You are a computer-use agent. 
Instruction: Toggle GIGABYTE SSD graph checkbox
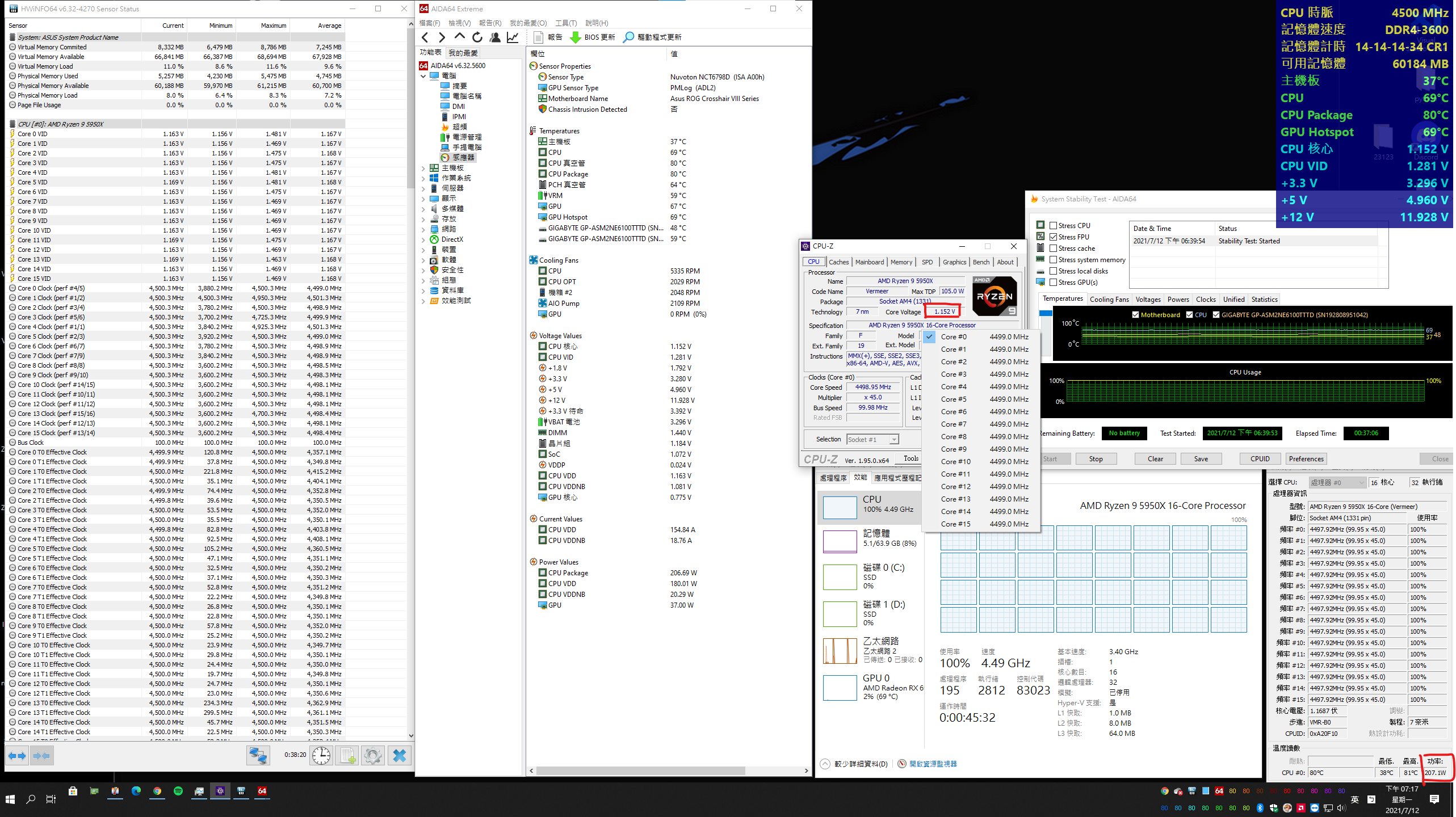click(x=1216, y=314)
